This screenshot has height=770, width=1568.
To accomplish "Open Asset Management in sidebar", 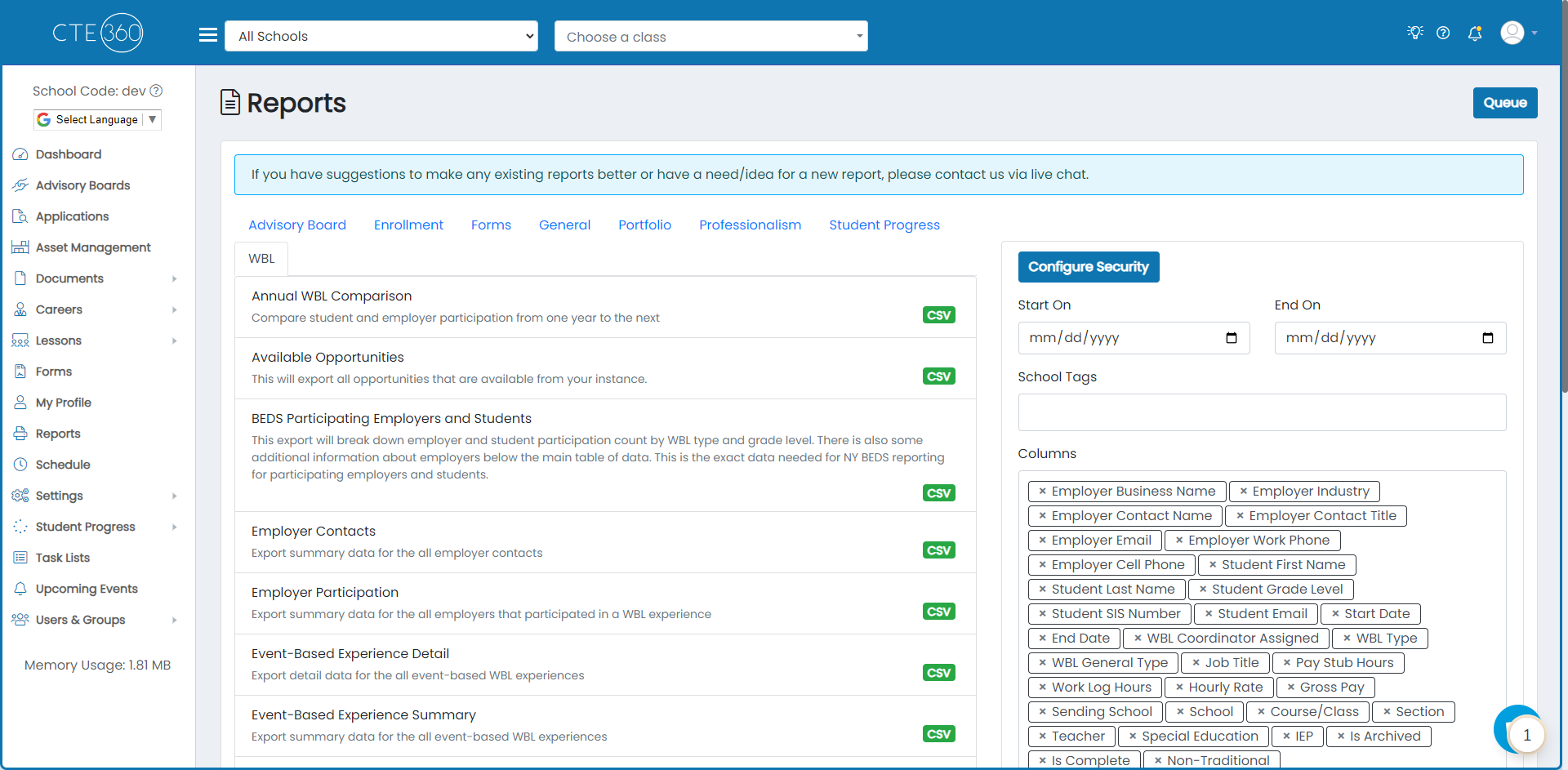I will (93, 247).
